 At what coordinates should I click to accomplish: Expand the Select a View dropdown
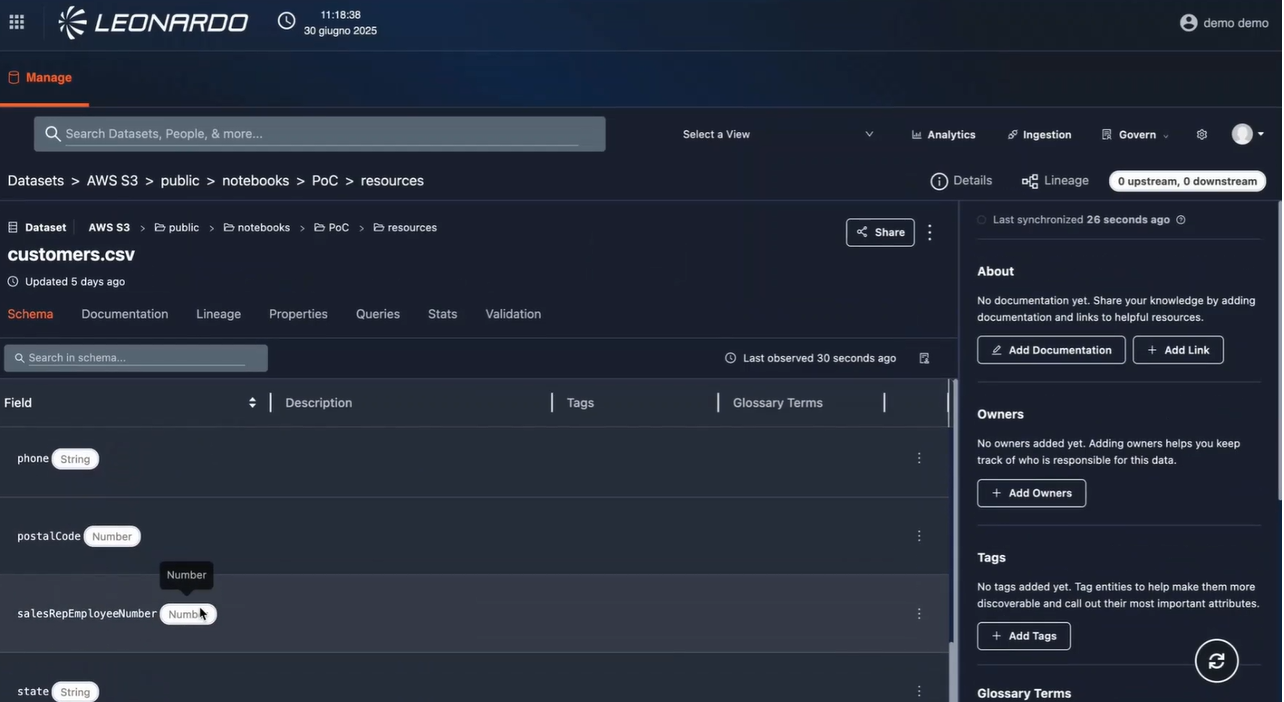coord(778,134)
